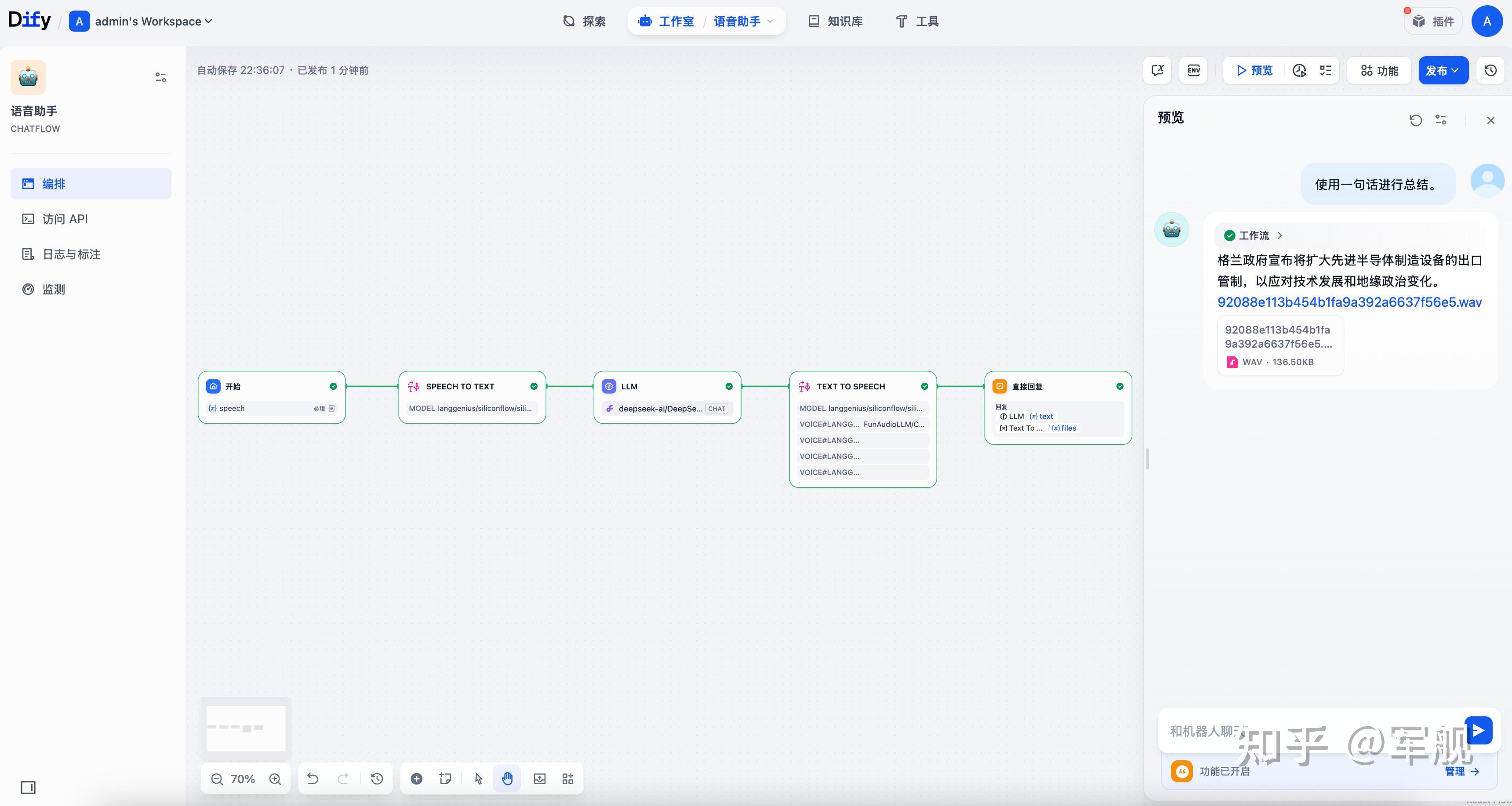
Task: Expand the 工作流 workflow details chevron
Action: 1280,236
